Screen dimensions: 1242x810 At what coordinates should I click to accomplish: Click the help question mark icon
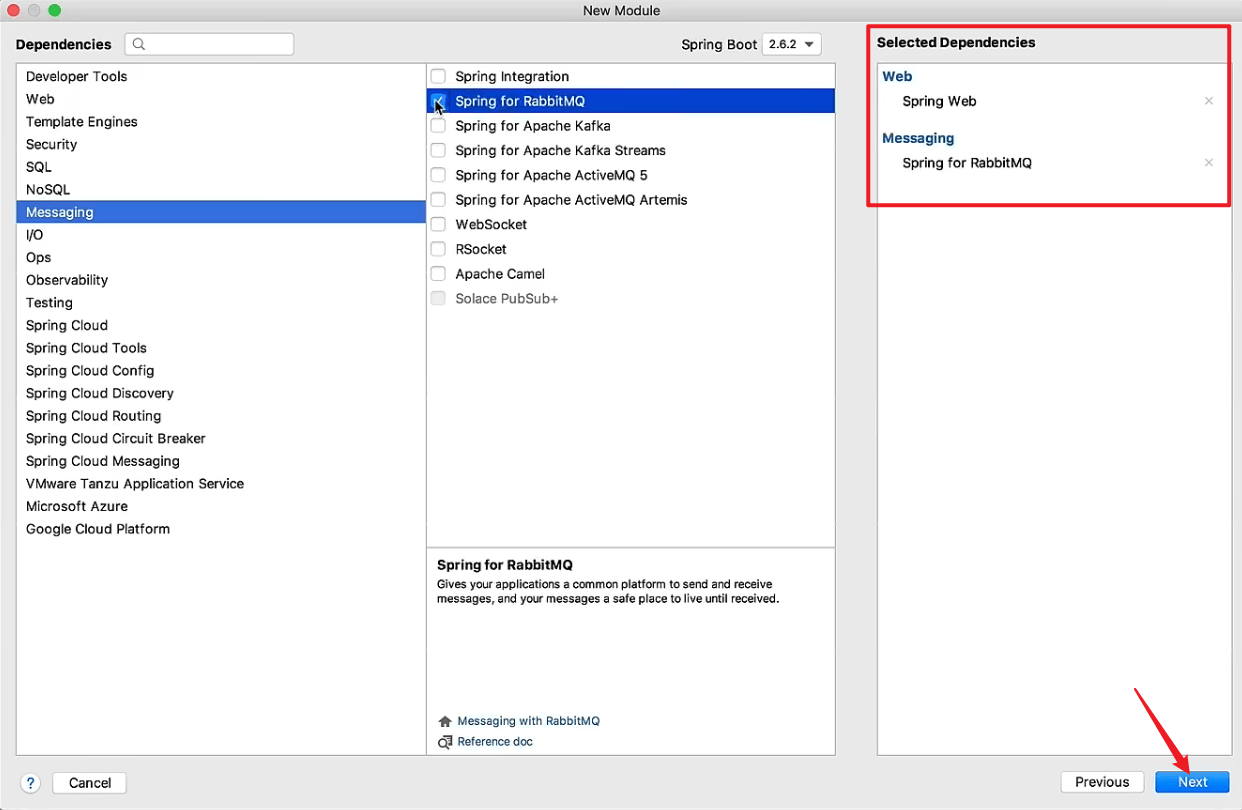[30, 783]
